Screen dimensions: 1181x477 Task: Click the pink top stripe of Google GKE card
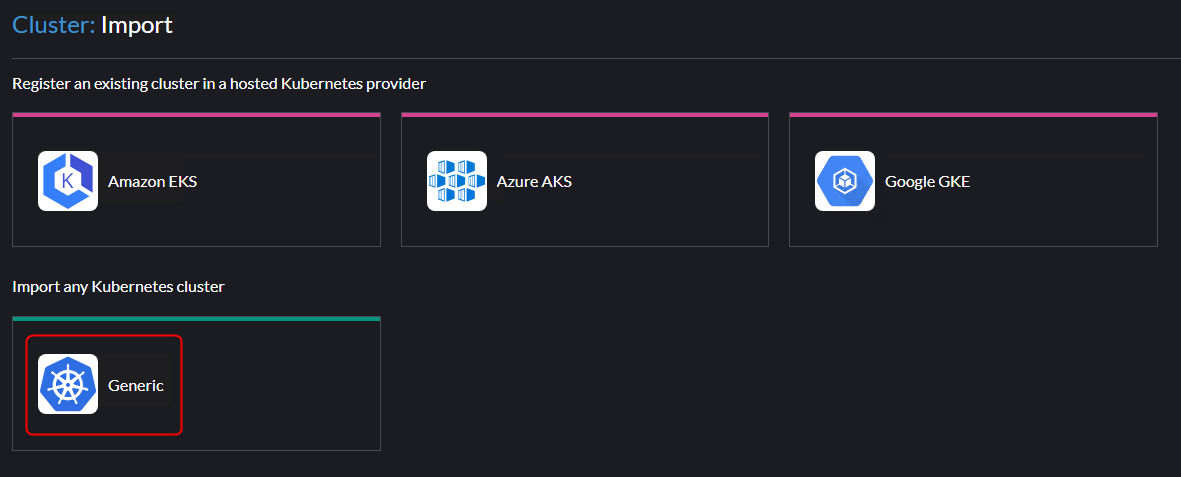click(973, 115)
